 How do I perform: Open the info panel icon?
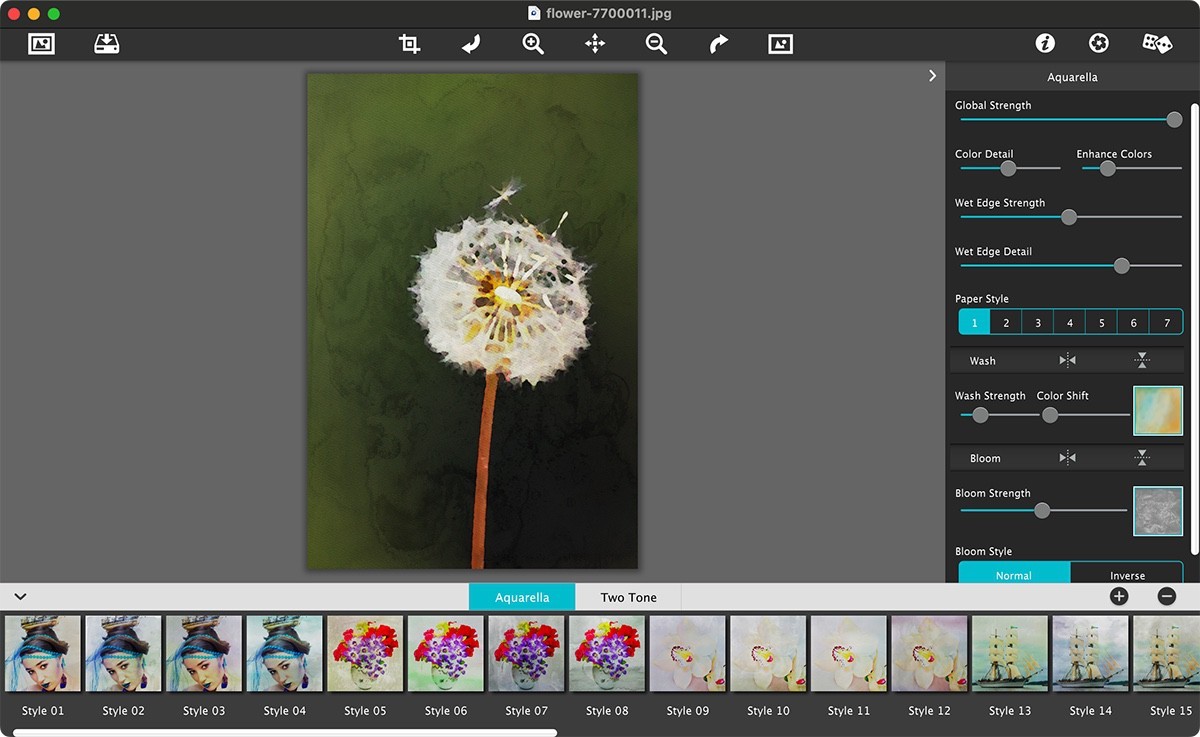pos(1044,43)
